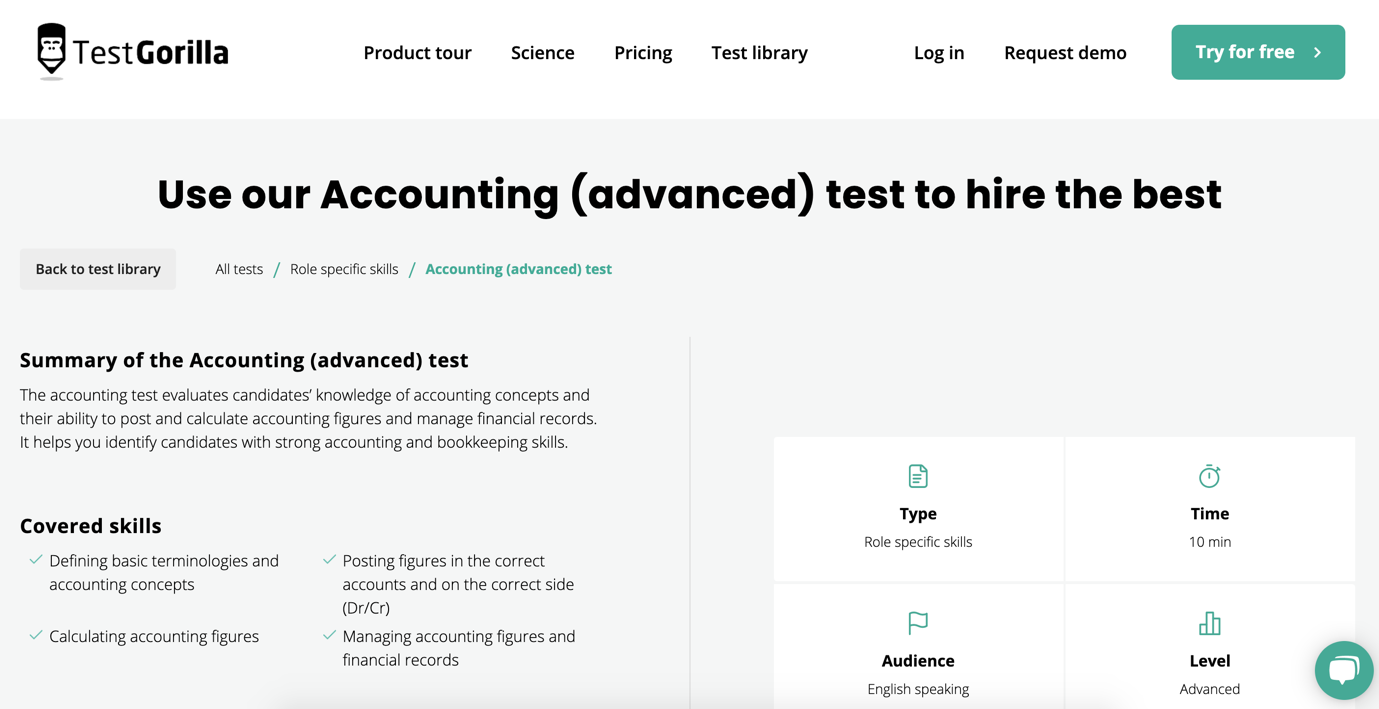Navigate to Test library
This screenshot has height=709, width=1379.
[759, 53]
